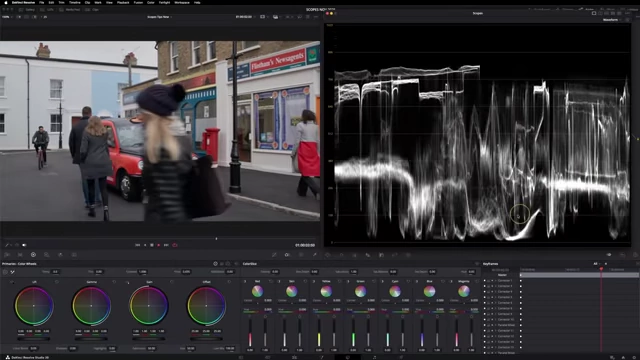
Task: Click the keyframes red playhead marker
Action: tap(601, 269)
